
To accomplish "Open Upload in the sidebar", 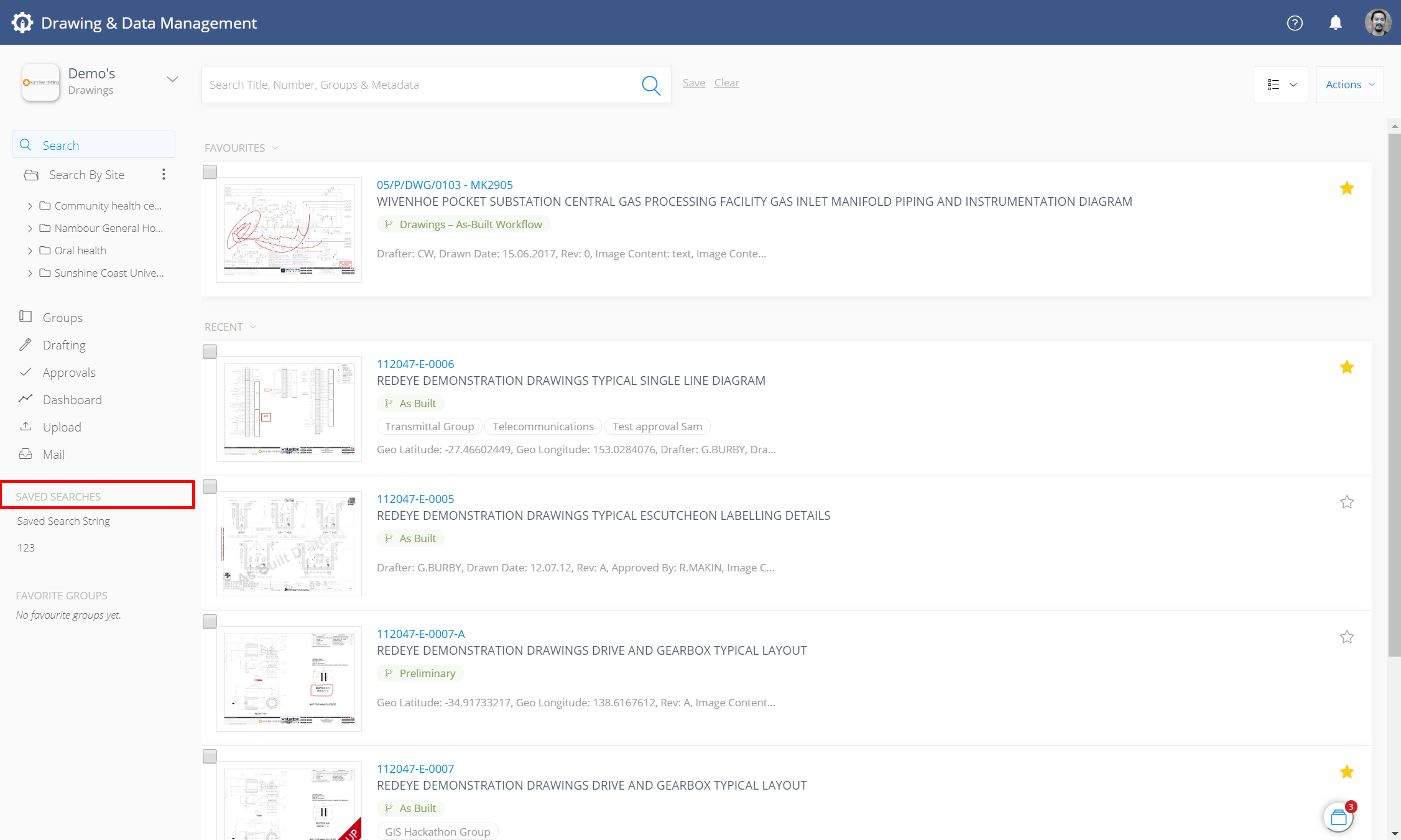I will pyautogui.click(x=62, y=427).
